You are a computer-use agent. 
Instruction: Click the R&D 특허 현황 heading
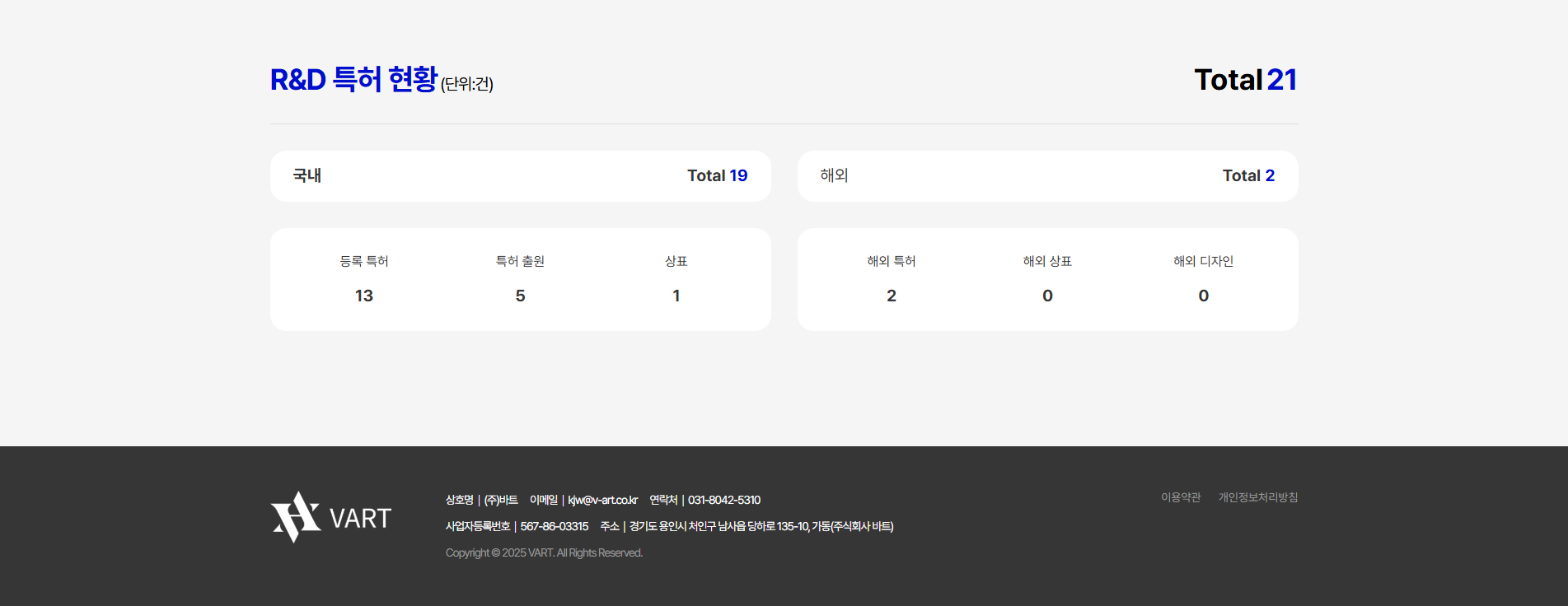pos(353,80)
